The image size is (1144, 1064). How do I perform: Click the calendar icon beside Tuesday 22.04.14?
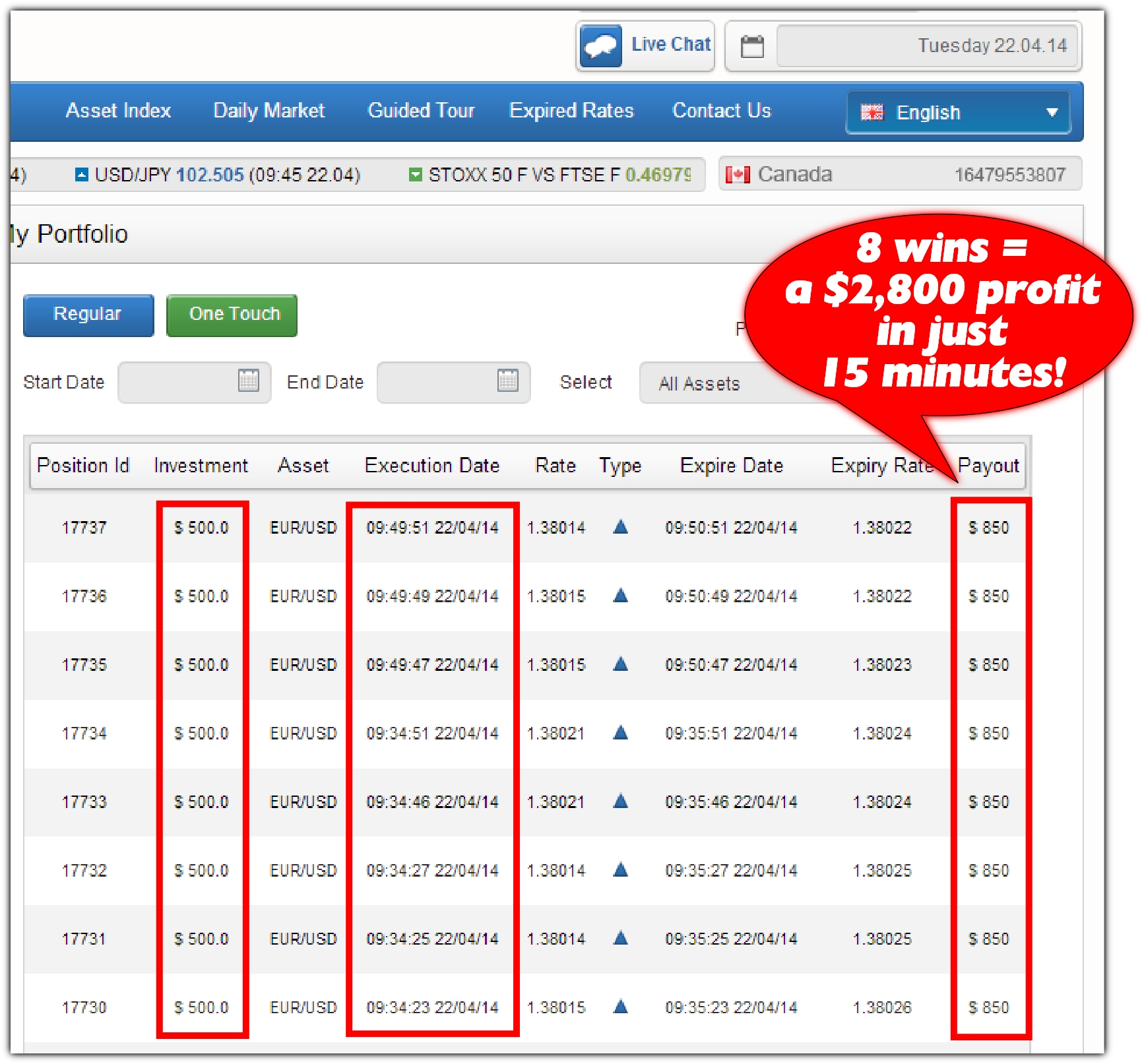(752, 46)
